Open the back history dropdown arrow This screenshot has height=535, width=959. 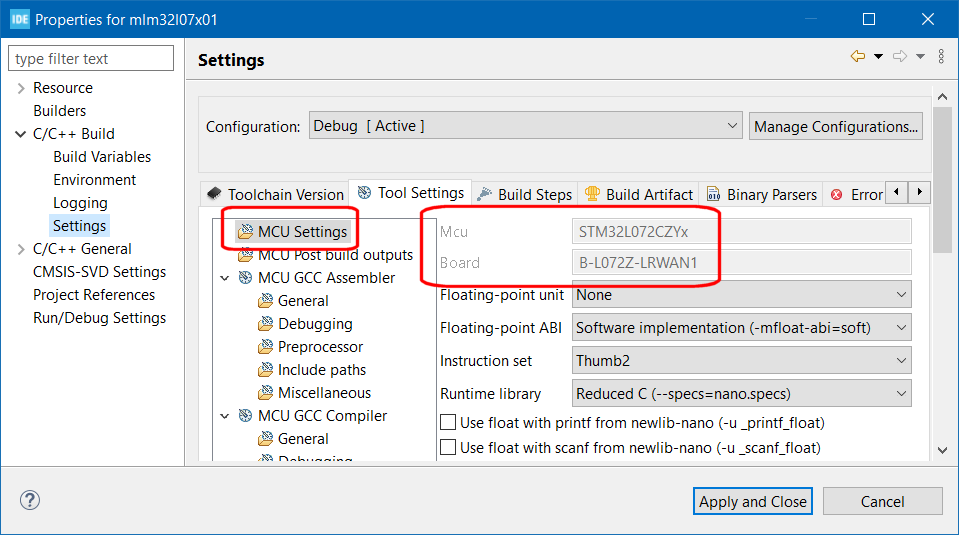tap(878, 56)
